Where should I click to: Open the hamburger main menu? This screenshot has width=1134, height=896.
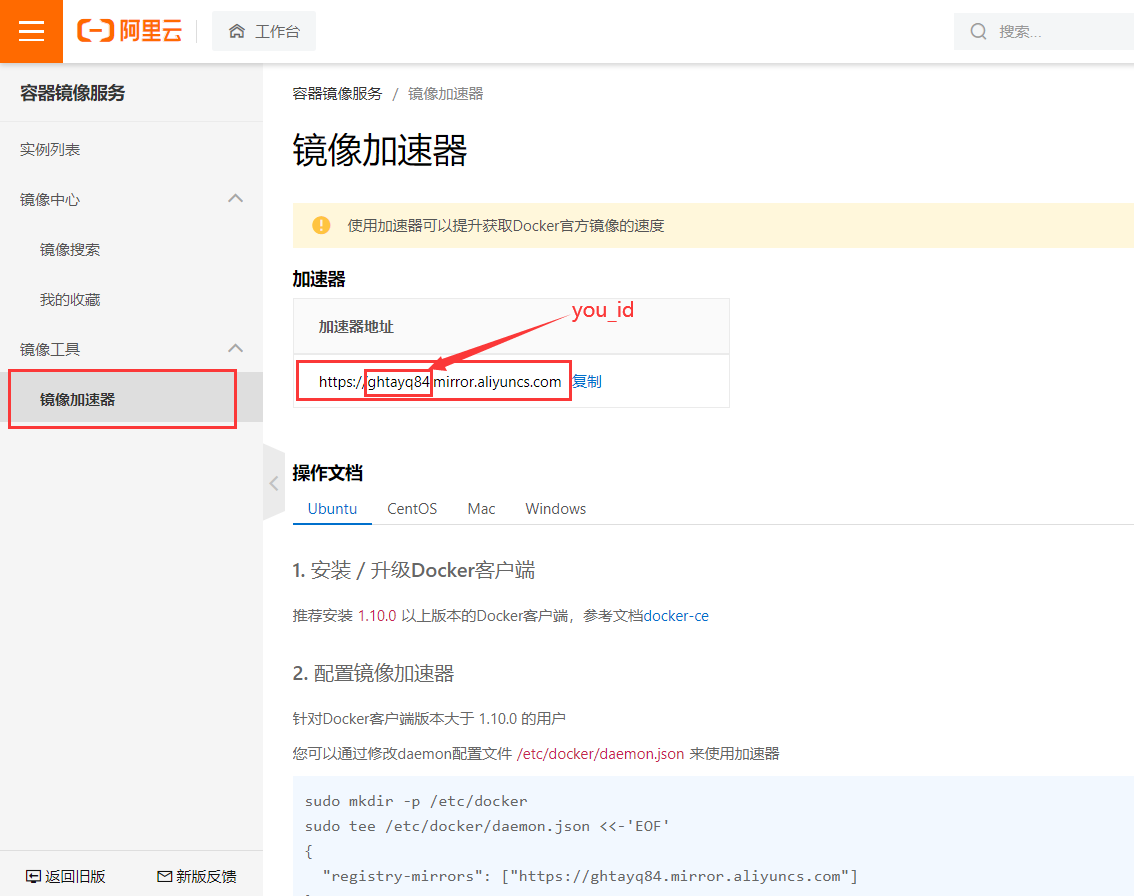pyautogui.click(x=31, y=31)
